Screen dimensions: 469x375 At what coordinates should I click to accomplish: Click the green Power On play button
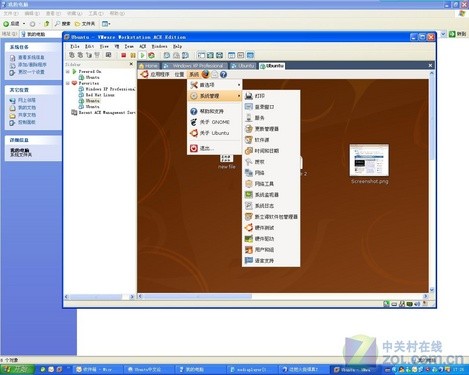[x=142, y=55]
